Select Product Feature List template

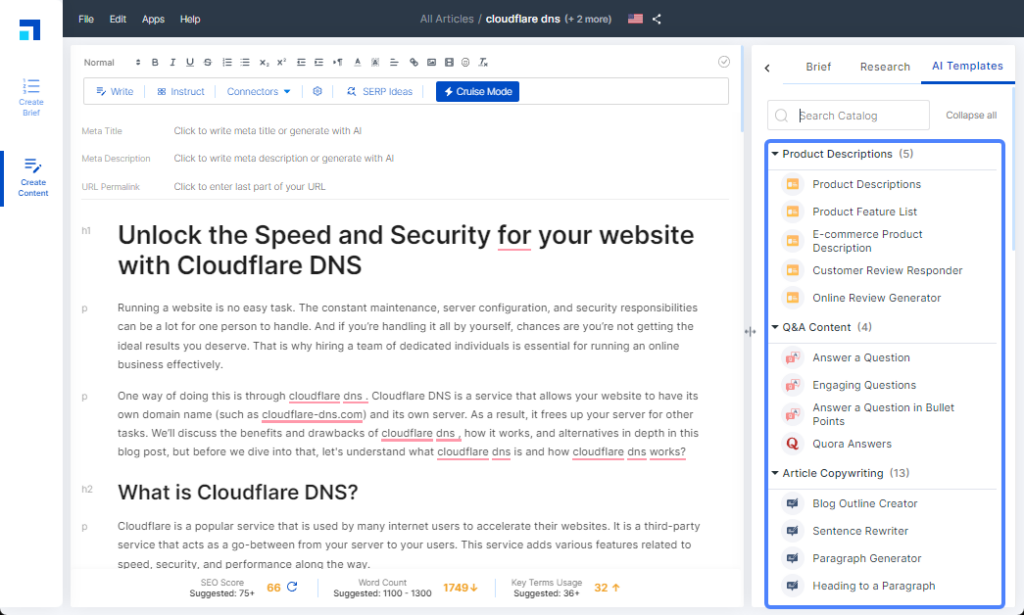(864, 212)
